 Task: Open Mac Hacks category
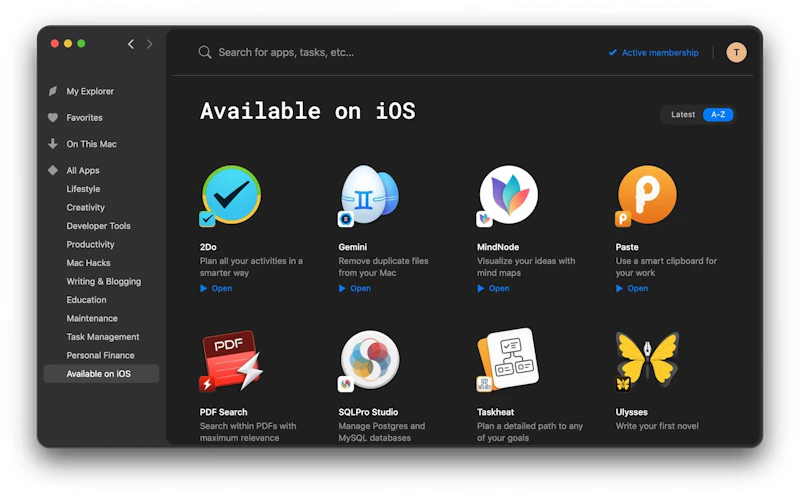point(88,263)
